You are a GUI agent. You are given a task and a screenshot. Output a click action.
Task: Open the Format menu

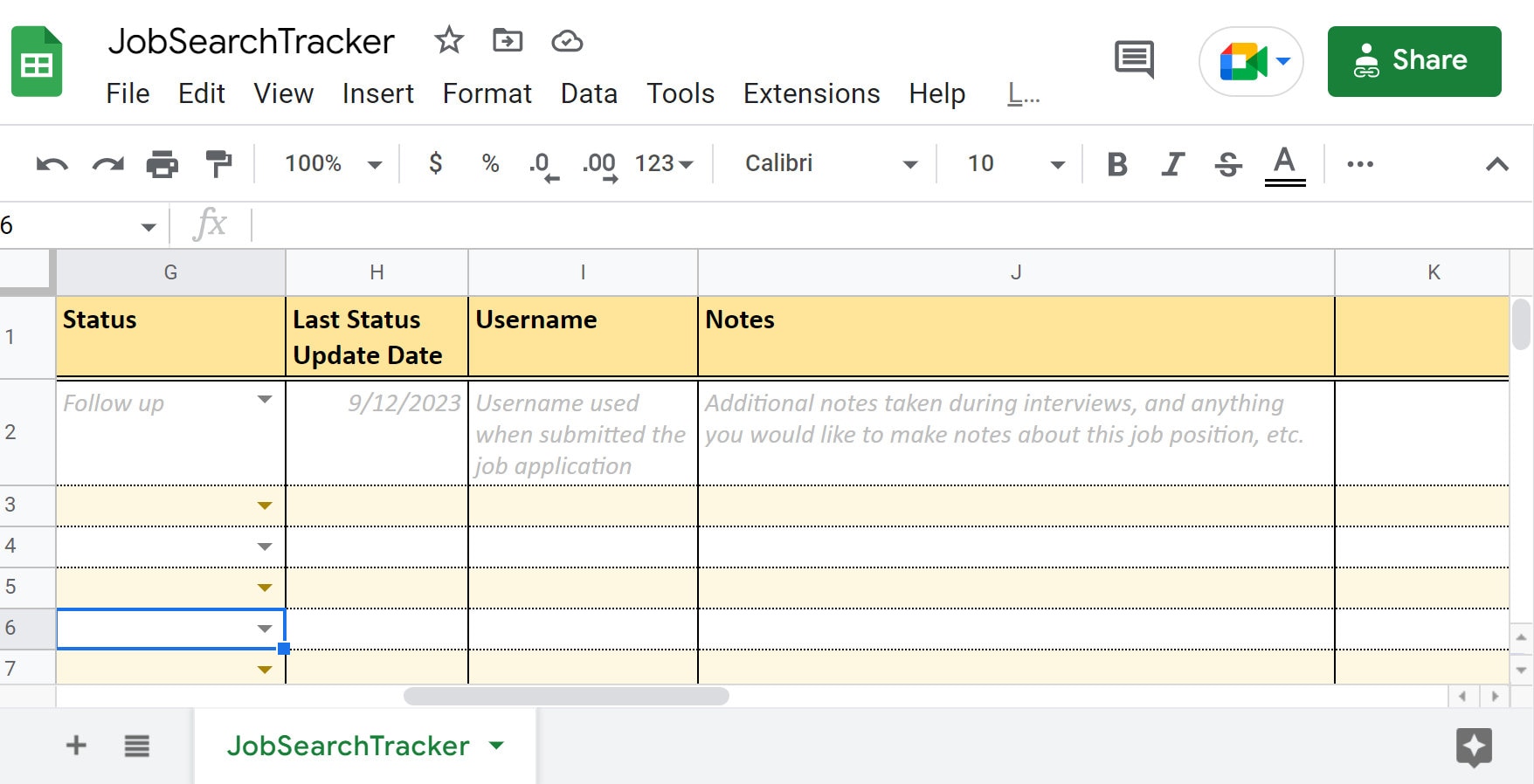(x=487, y=93)
